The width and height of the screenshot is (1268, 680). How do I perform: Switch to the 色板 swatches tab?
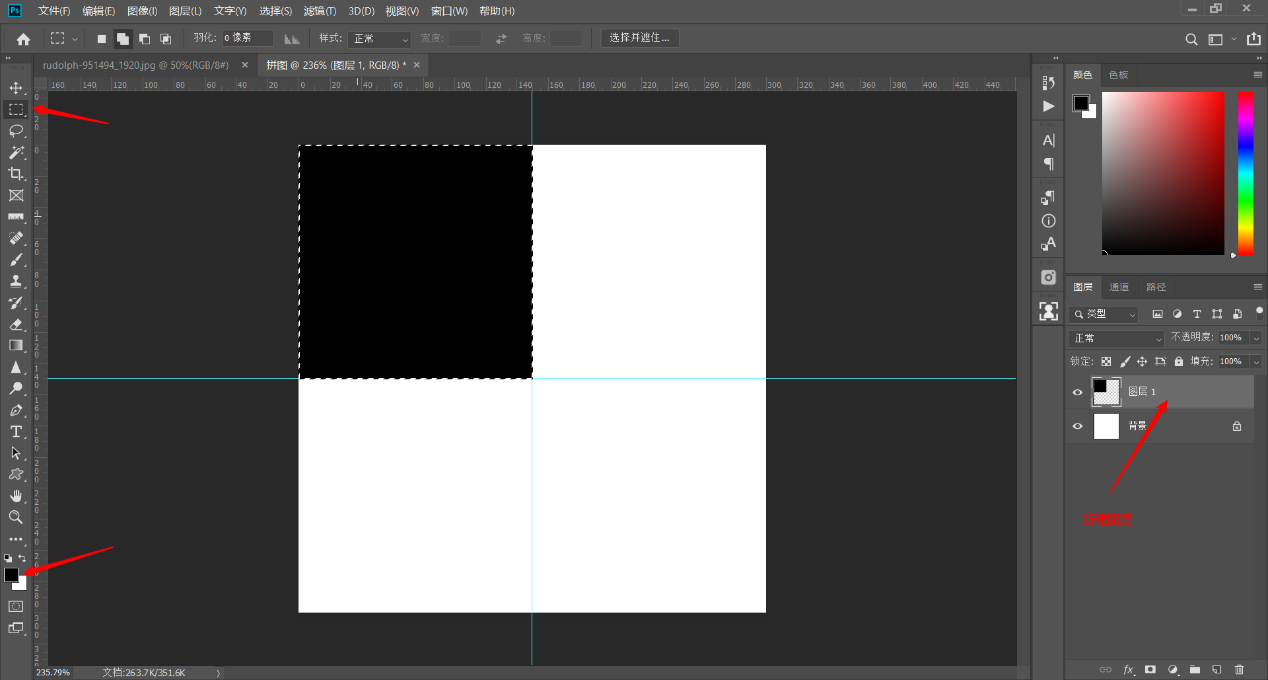point(1118,75)
